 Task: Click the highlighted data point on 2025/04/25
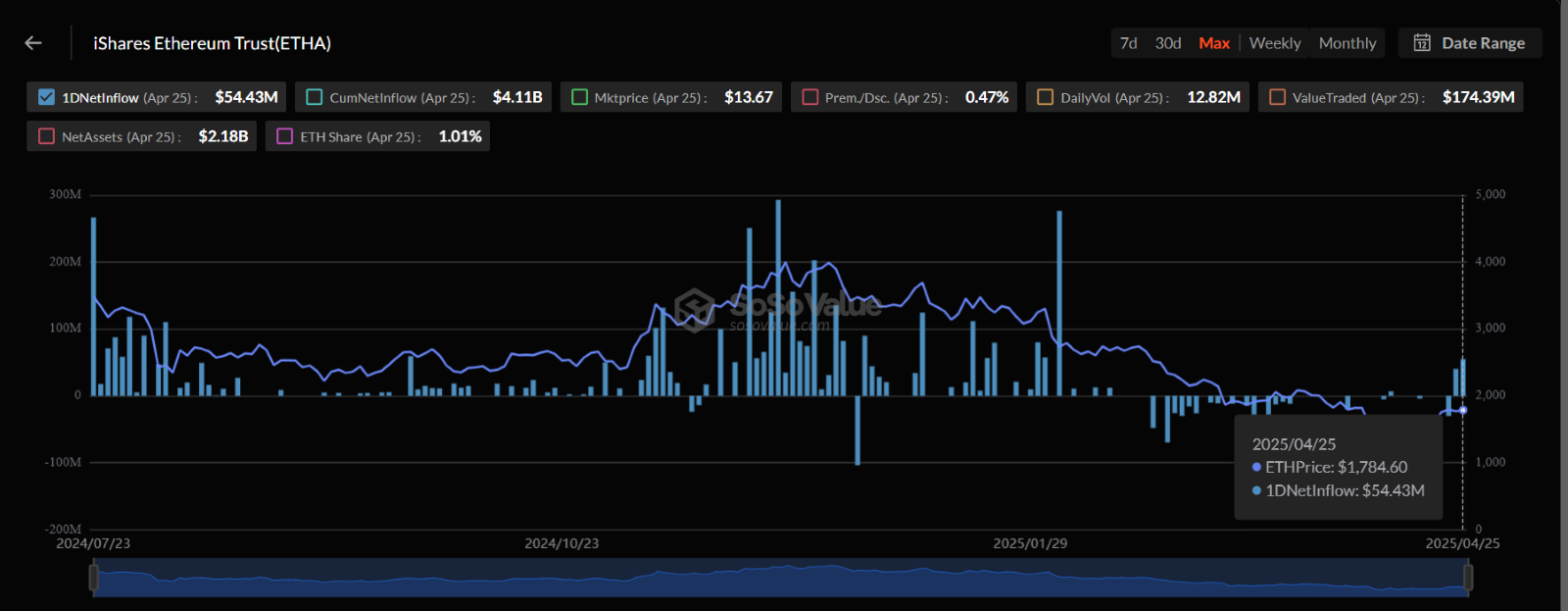click(x=1463, y=410)
